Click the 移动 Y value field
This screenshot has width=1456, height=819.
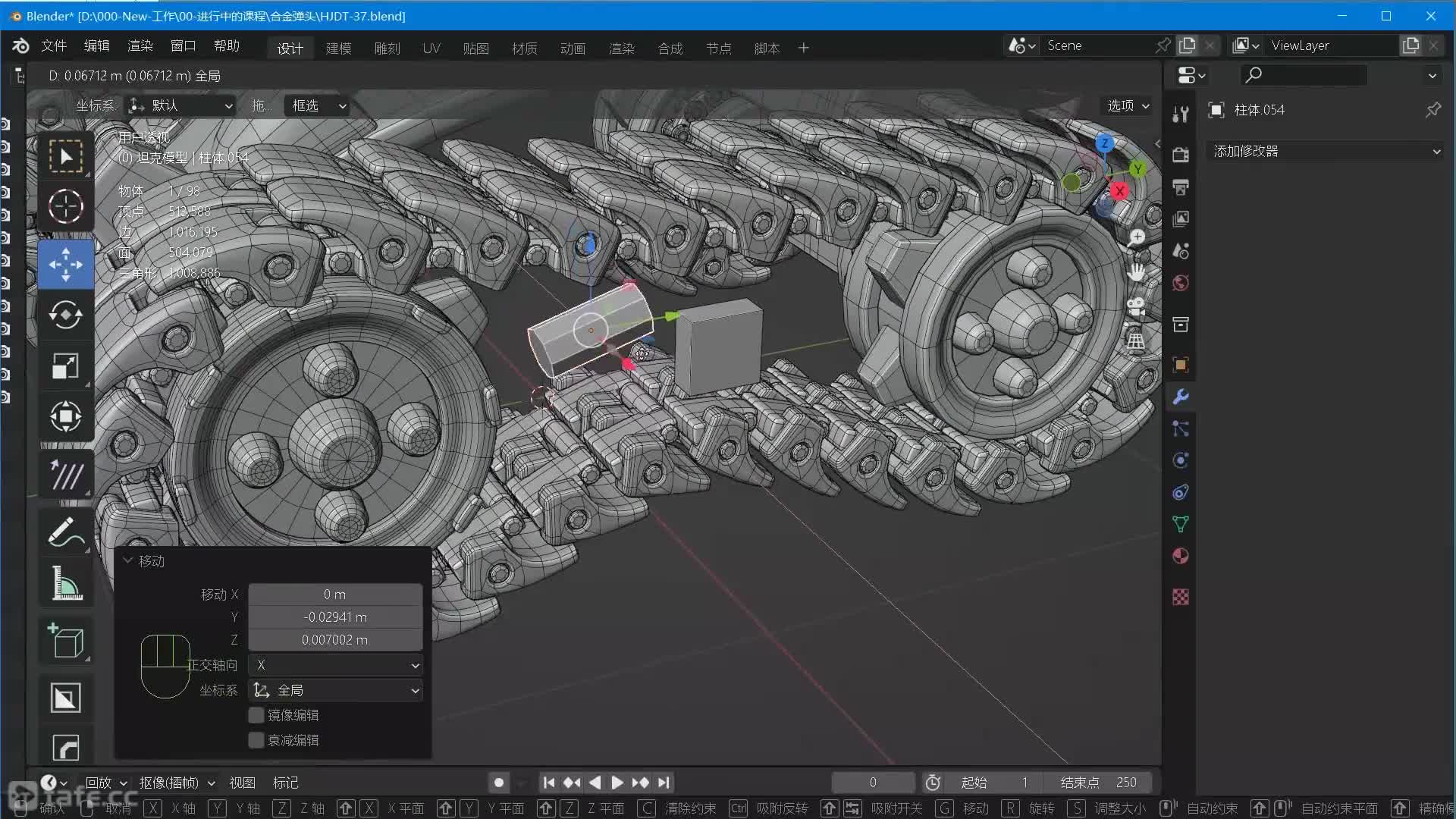tap(334, 617)
